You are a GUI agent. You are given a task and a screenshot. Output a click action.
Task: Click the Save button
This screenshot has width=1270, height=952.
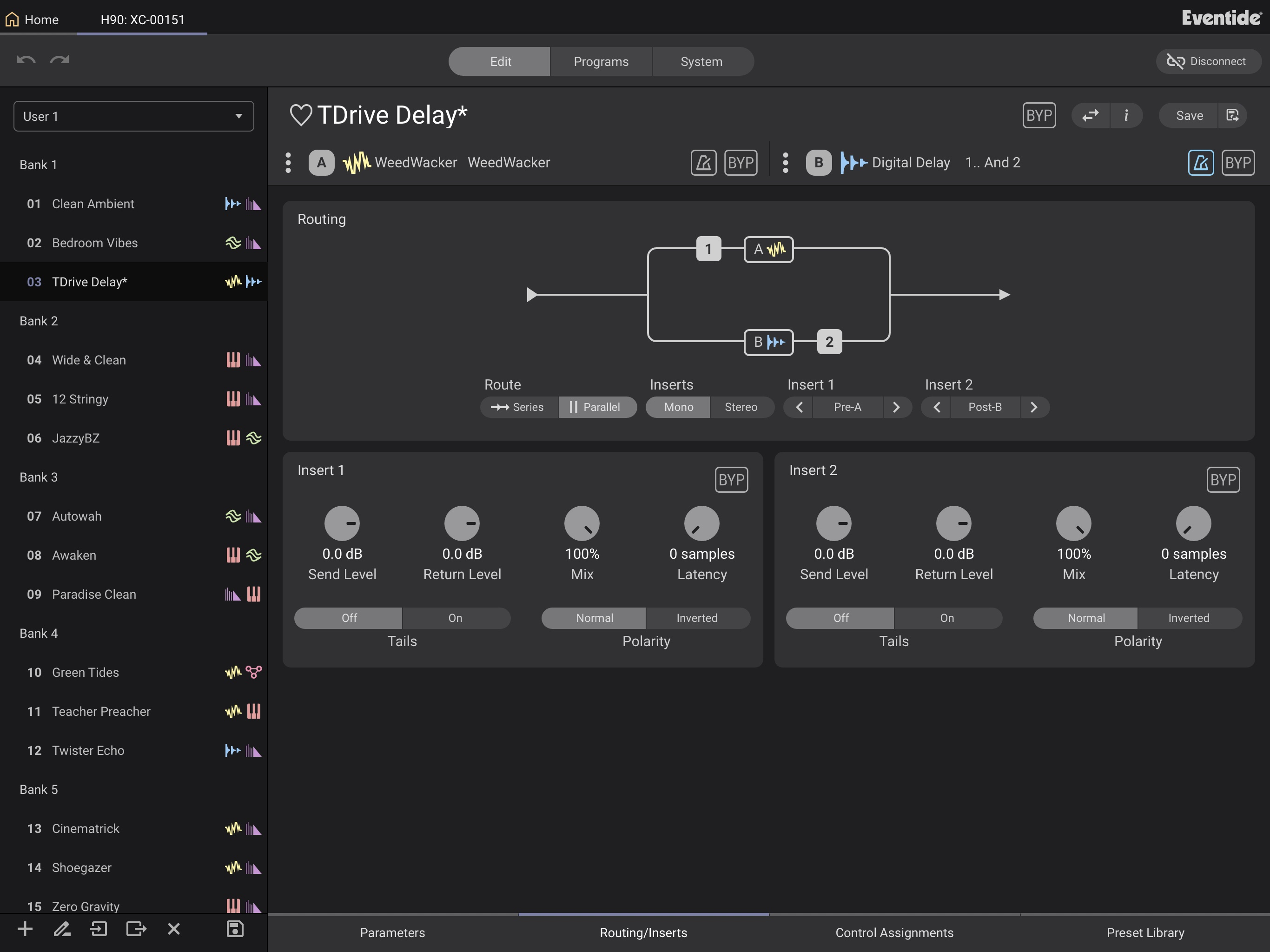(x=1189, y=115)
